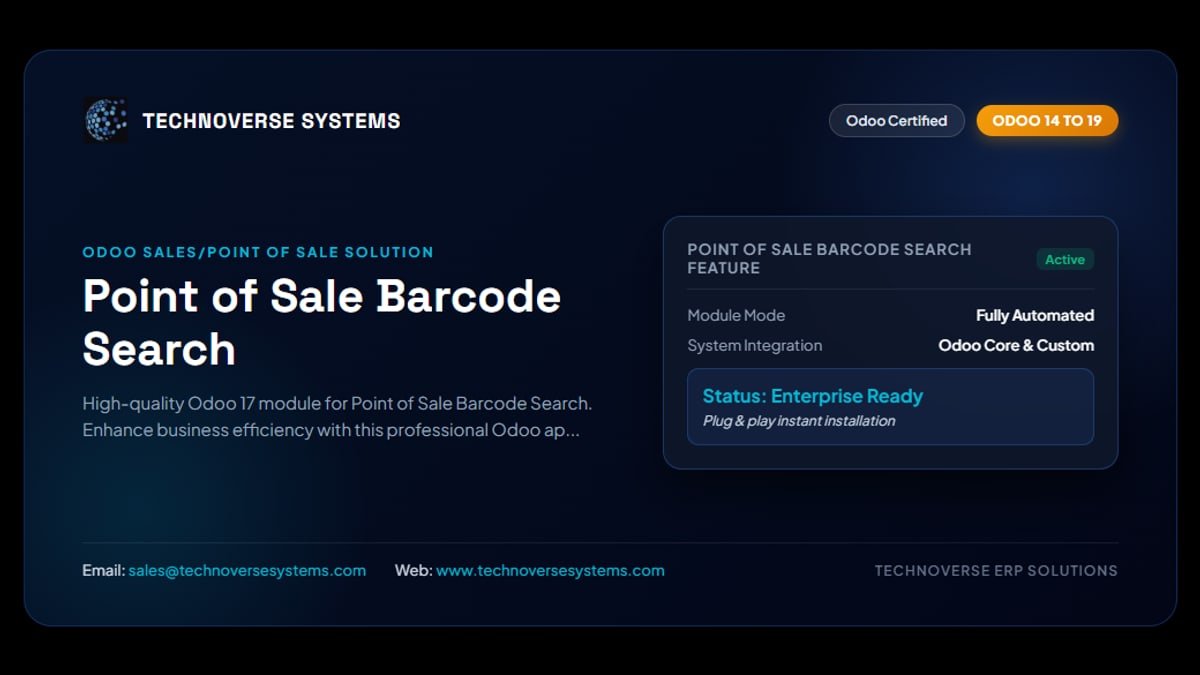Click the ODOO SALES/POINT OF SALE SOLUTION subtitle
The height and width of the screenshot is (675, 1200).
pos(258,252)
